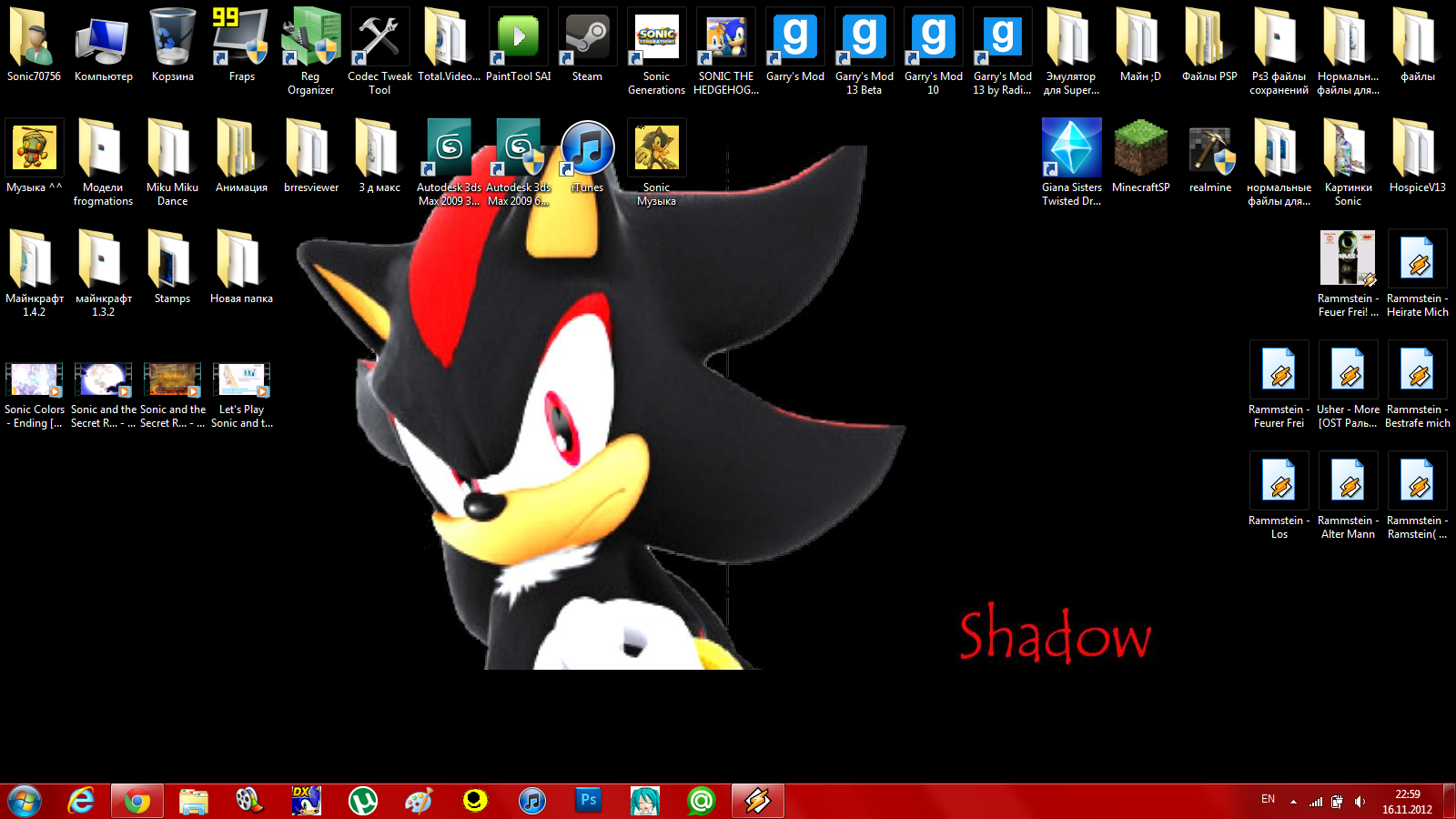Open the Картинки Sonic folder
Viewport: 1456px width, 819px height.
point(1348,162)
